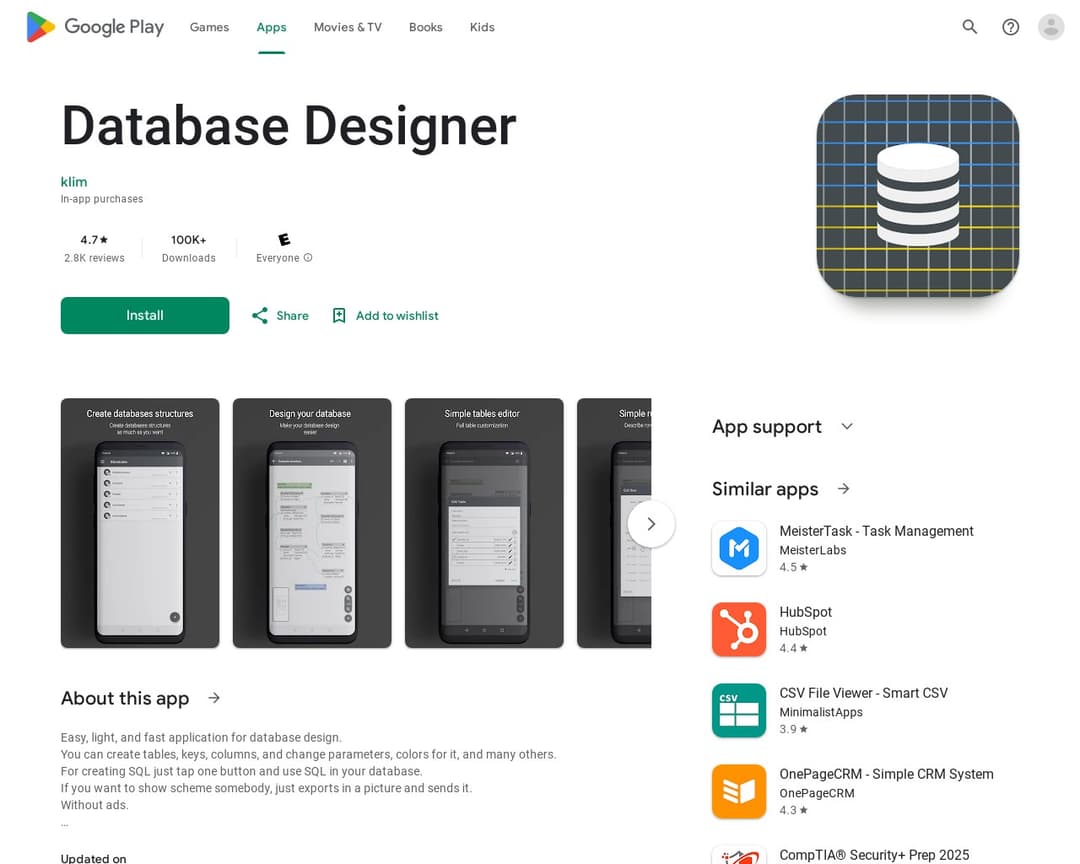1080x864 pixels.
Task: Click the Database Designer app icon
Action: (x=917, y=196)
